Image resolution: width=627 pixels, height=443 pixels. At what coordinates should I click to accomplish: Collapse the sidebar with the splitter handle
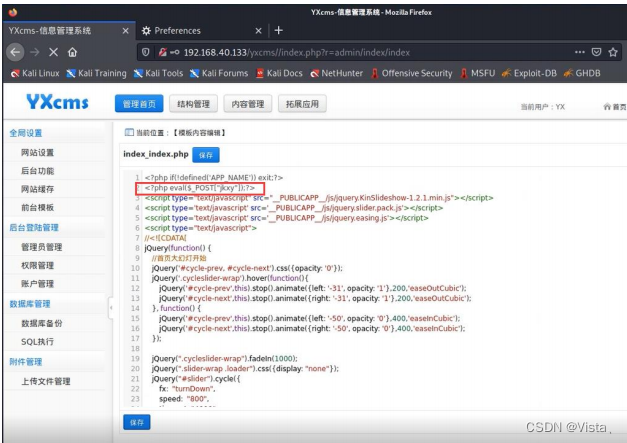point(111,307)
